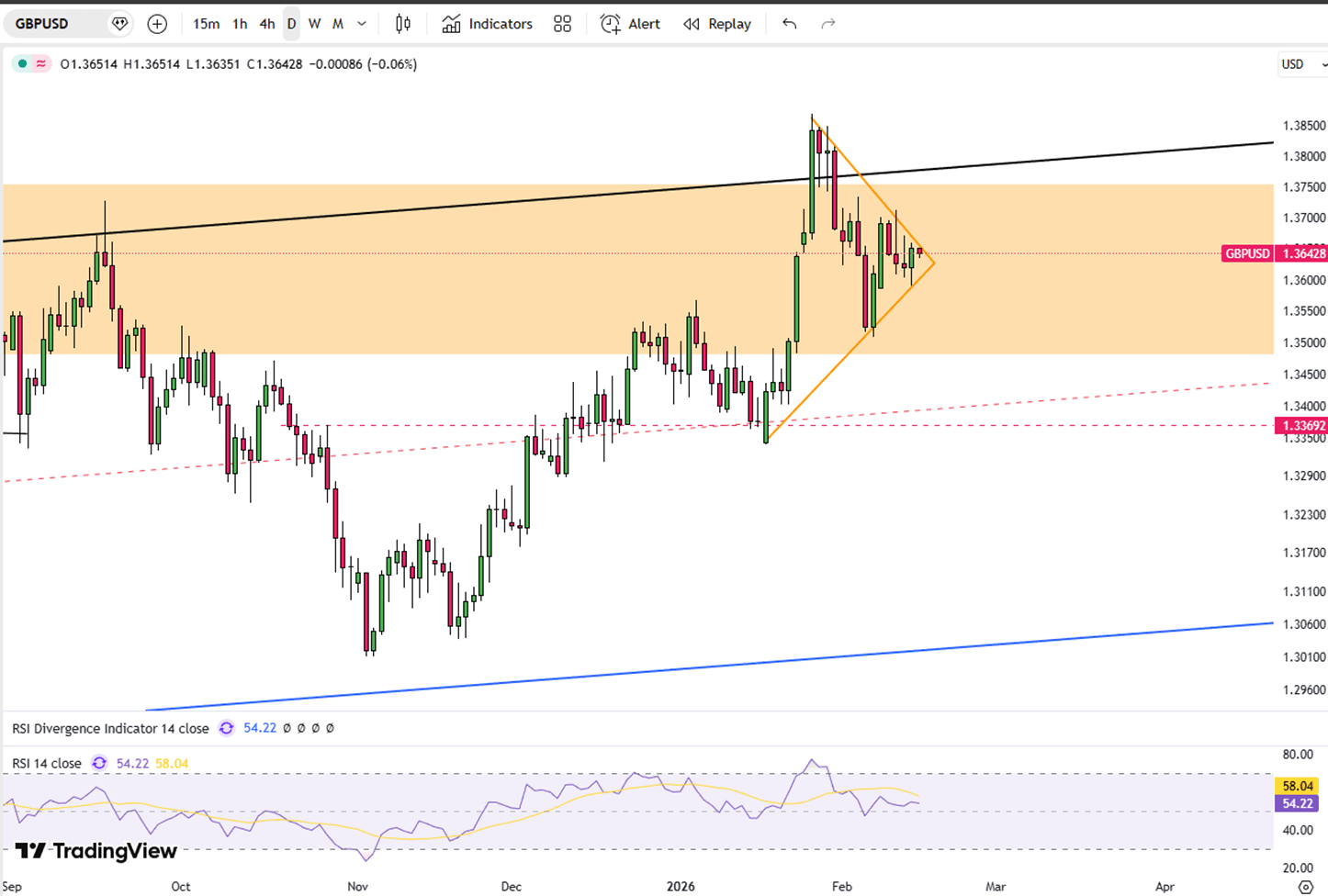Open the Indicators button
The width and height of the screenshot is (1328, 896).
click(487, 24)
